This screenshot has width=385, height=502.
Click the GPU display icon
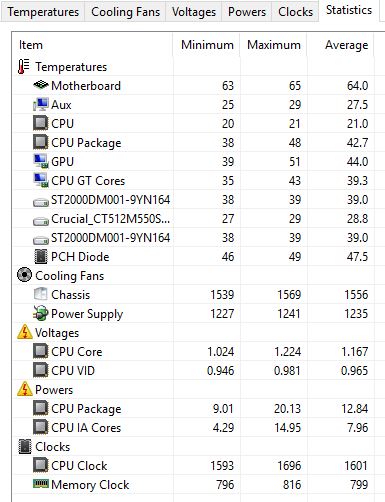(x=41, y=162)
